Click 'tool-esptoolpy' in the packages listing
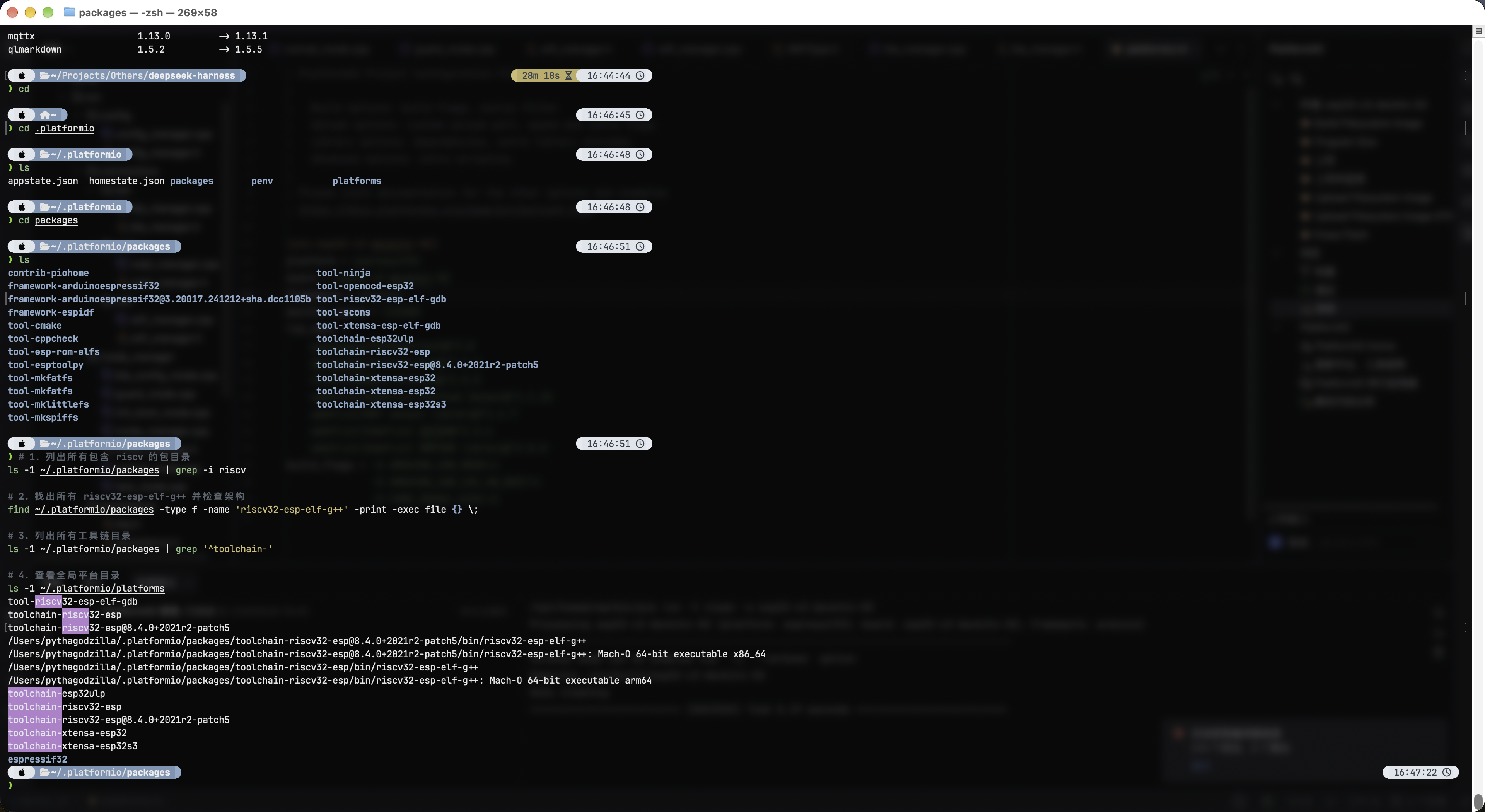Viewport: 1485px width, 812px height. pyautogui.click(x=46, y=365)
